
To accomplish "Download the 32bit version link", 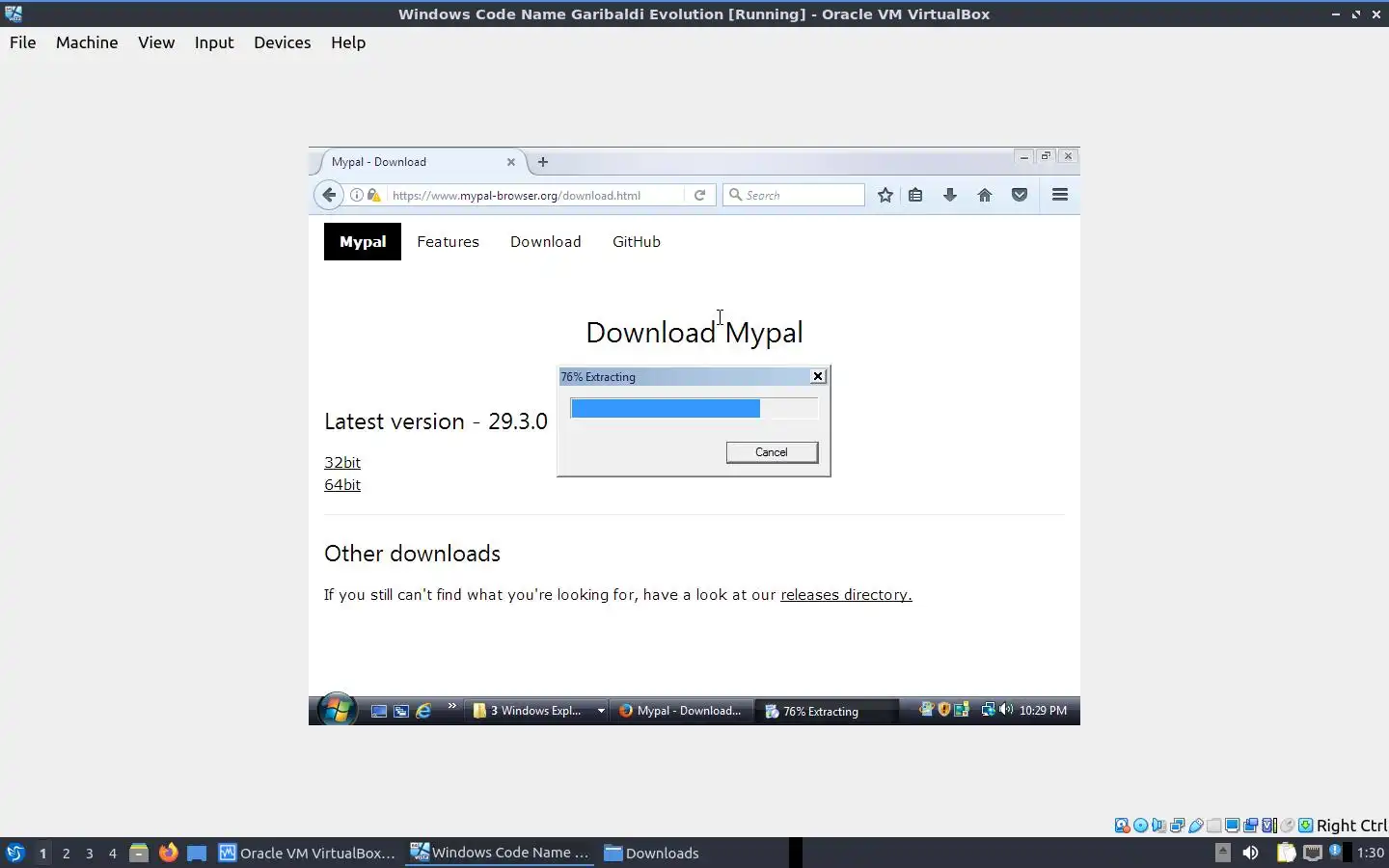I will tap(342, 462).
